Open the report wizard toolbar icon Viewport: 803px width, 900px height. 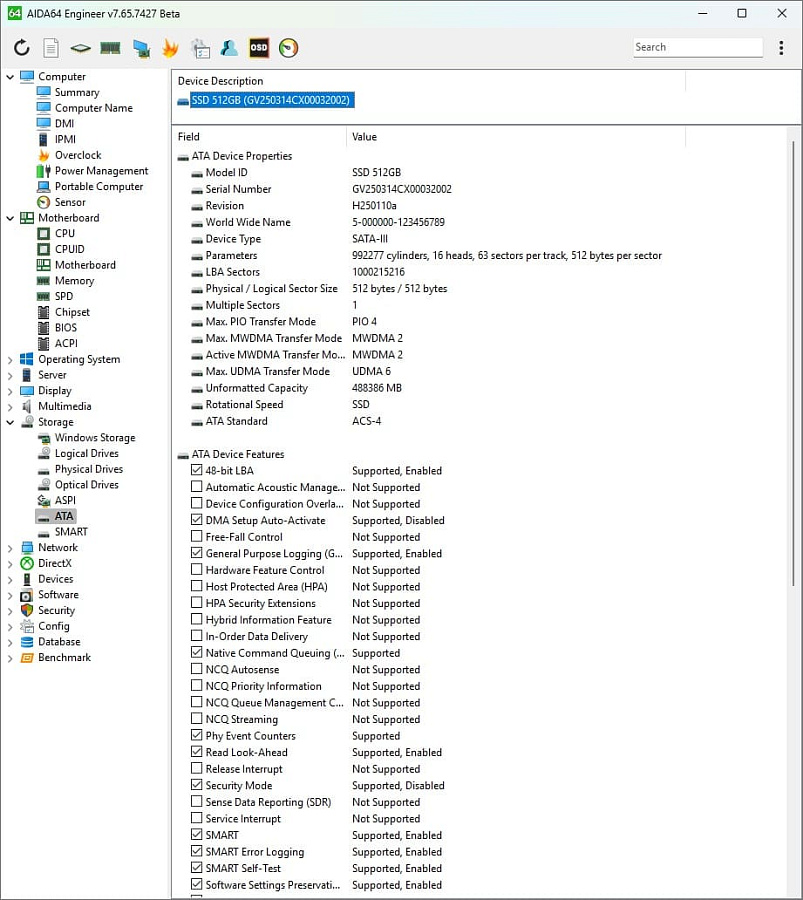pyautogui.click(x=200, y=48)
